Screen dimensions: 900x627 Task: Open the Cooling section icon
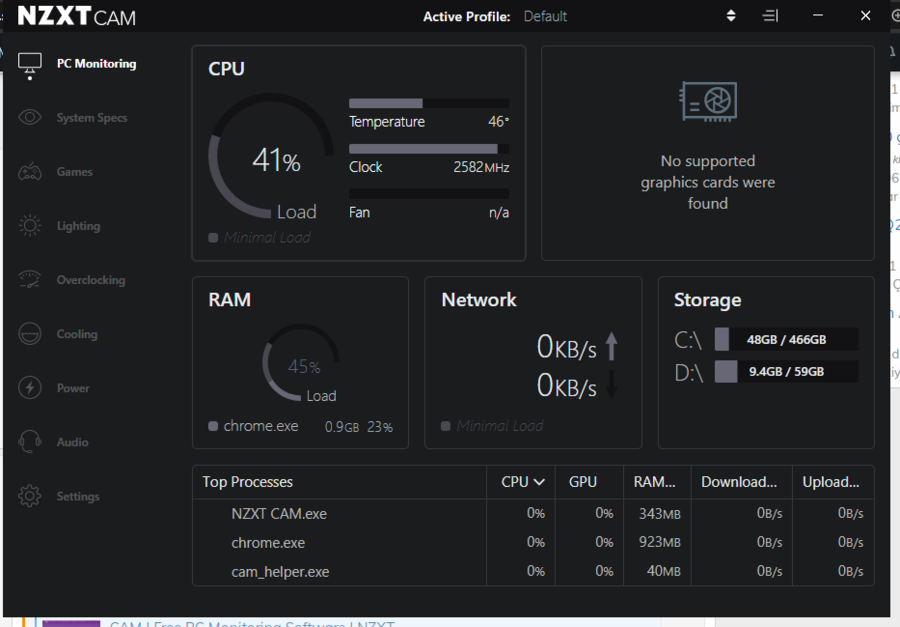click(x=30, y=334)
